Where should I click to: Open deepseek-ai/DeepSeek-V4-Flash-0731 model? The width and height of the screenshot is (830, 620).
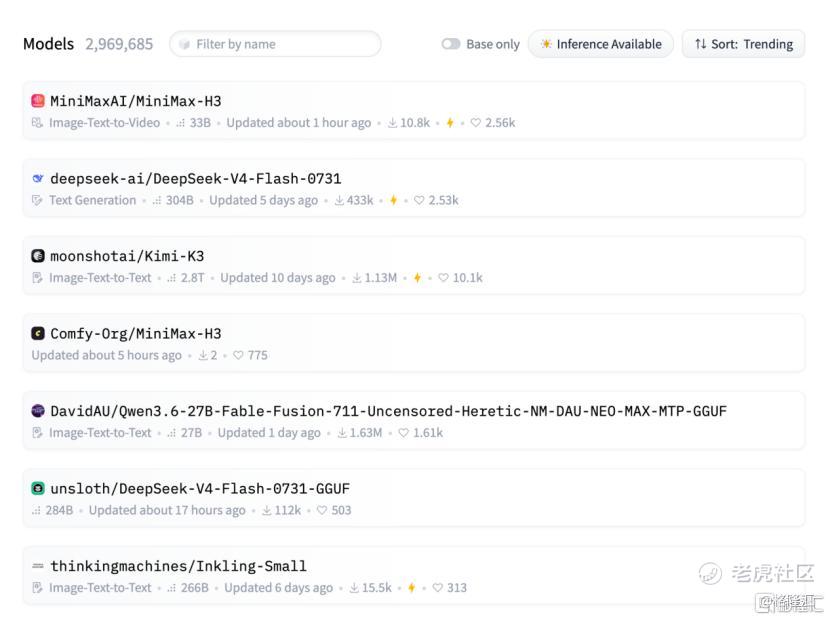[x=195, y=178]
